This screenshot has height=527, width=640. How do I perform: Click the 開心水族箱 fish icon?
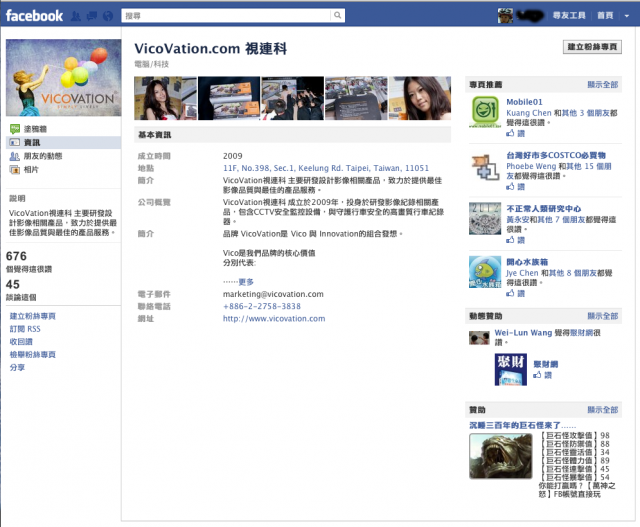(x=485, y=272)
